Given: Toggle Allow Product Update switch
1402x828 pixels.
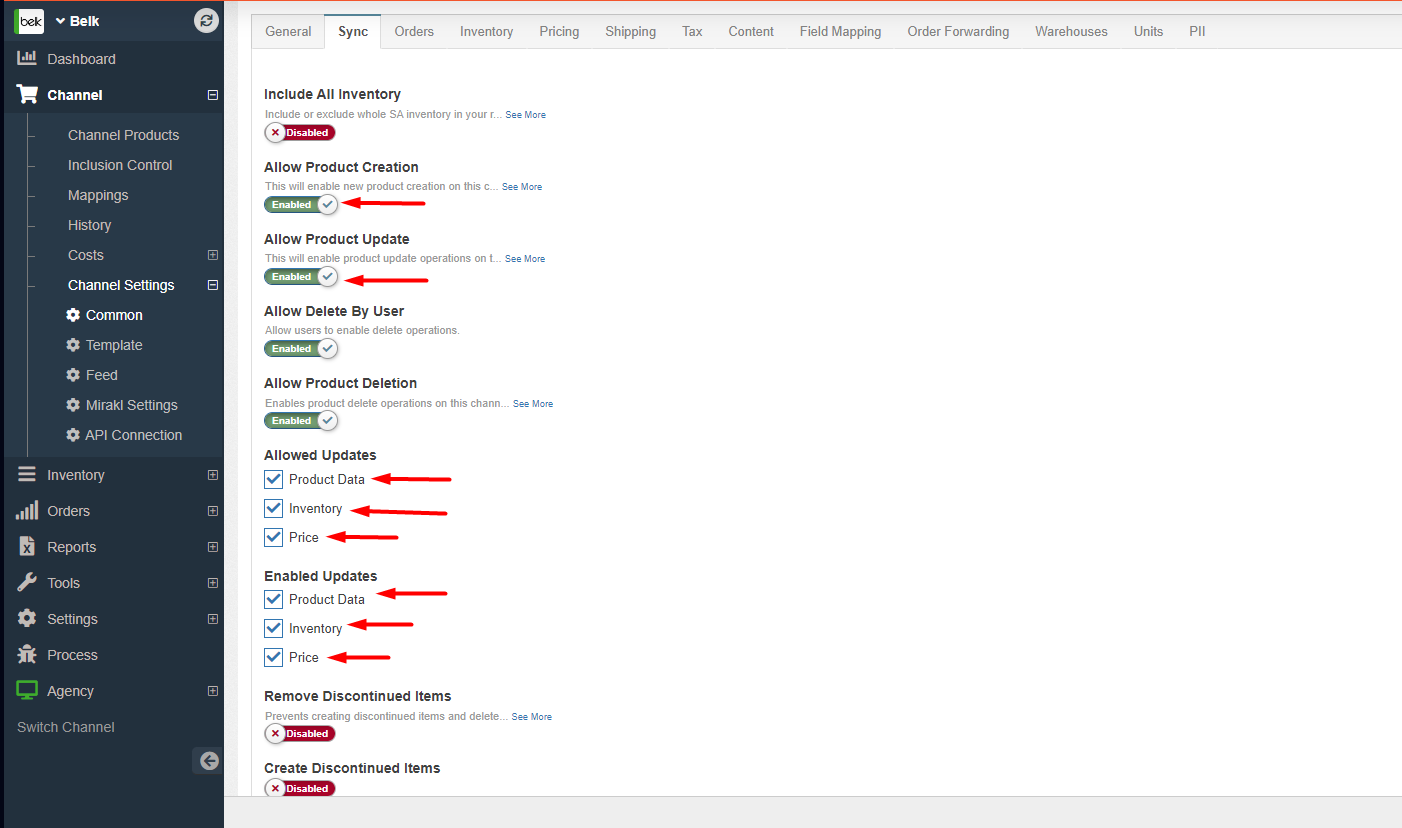Looking at the screenshot, I should (x=301, y=276).
